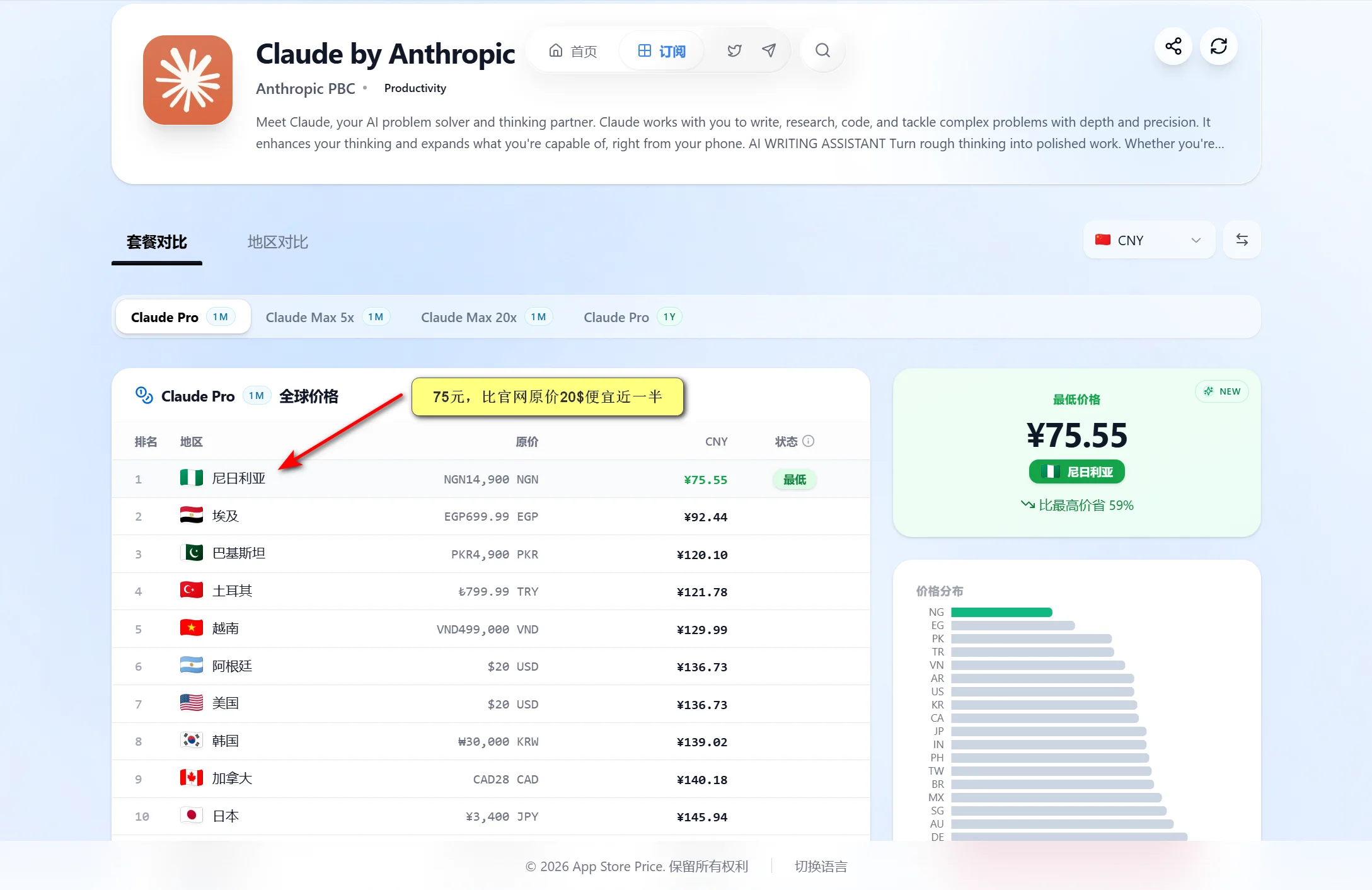Switch to the 套餐对比 tab

click(157, 242)
